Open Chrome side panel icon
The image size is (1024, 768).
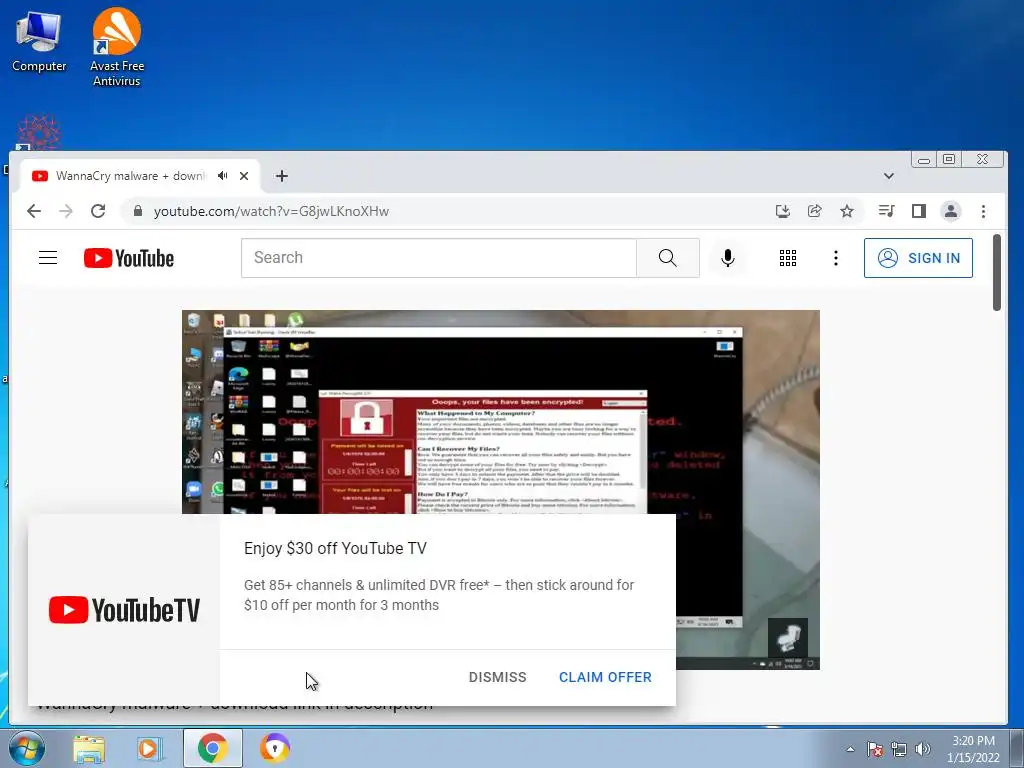pos(919,211)
